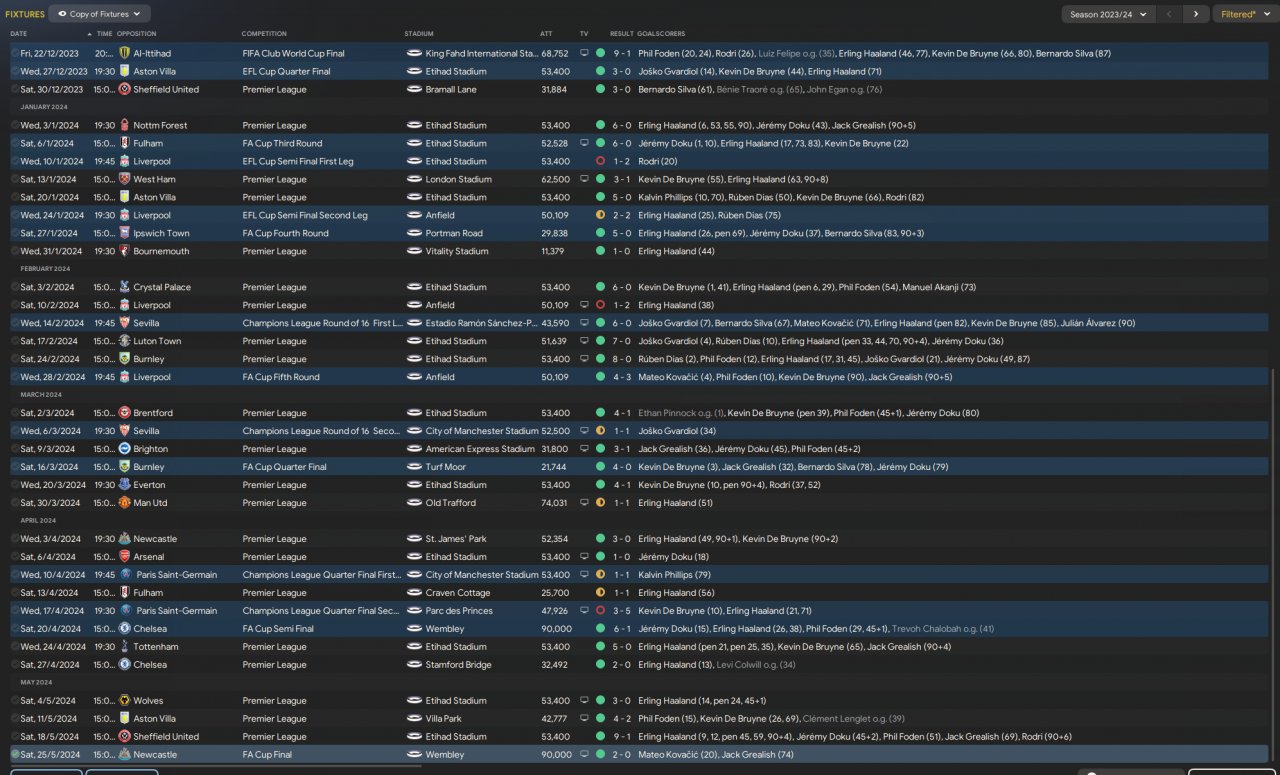Click the Goalscorers column header
The image size is (1280, 775).
pos(661,34)
